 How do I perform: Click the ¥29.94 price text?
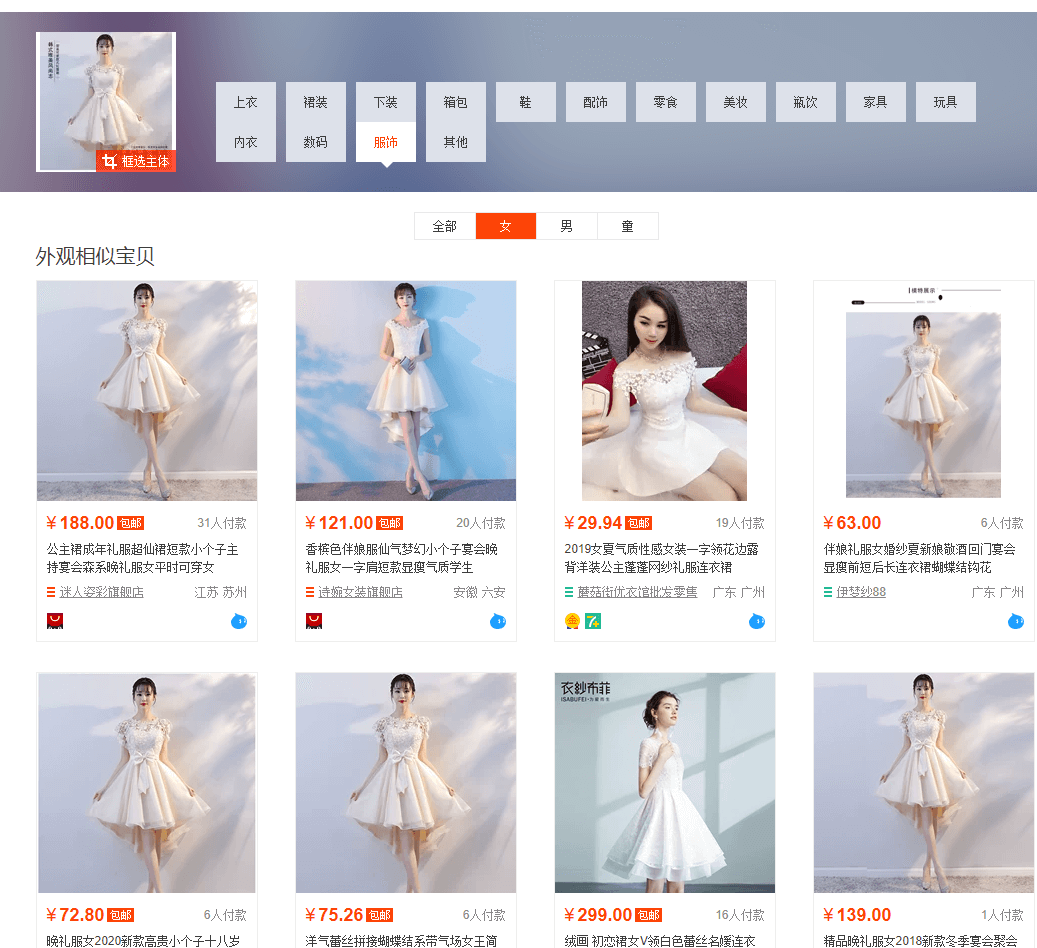[593, 523]
